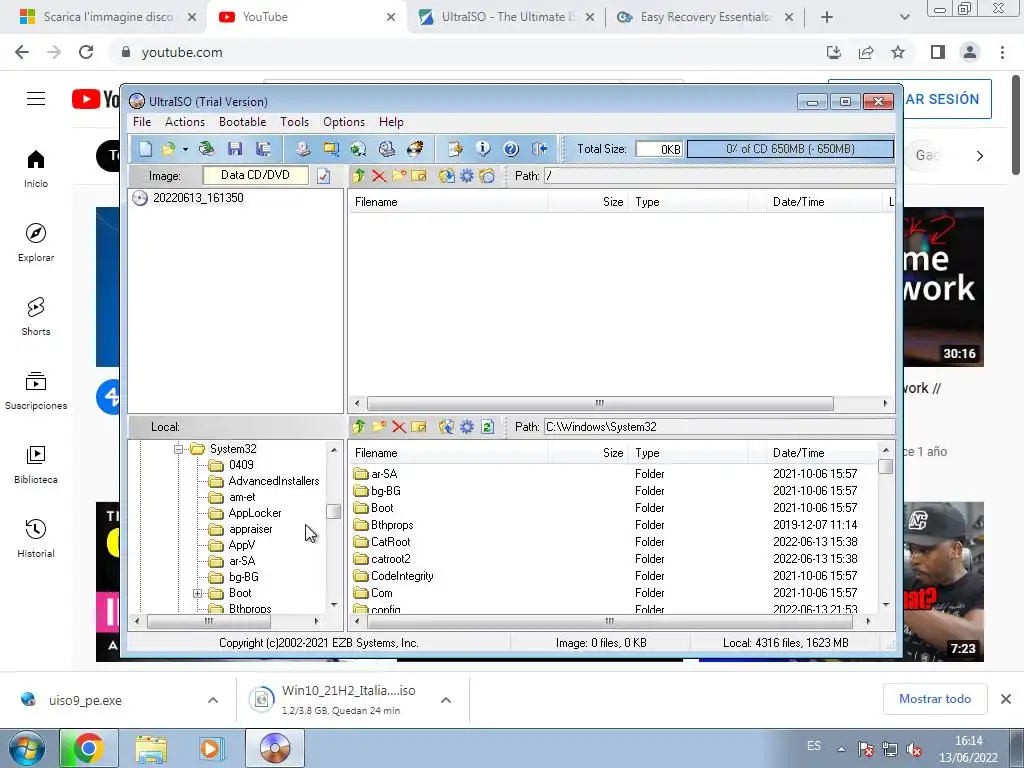Click the toolbar icon left of the info icon
The image size is (1024, 768).
[455, 149]
